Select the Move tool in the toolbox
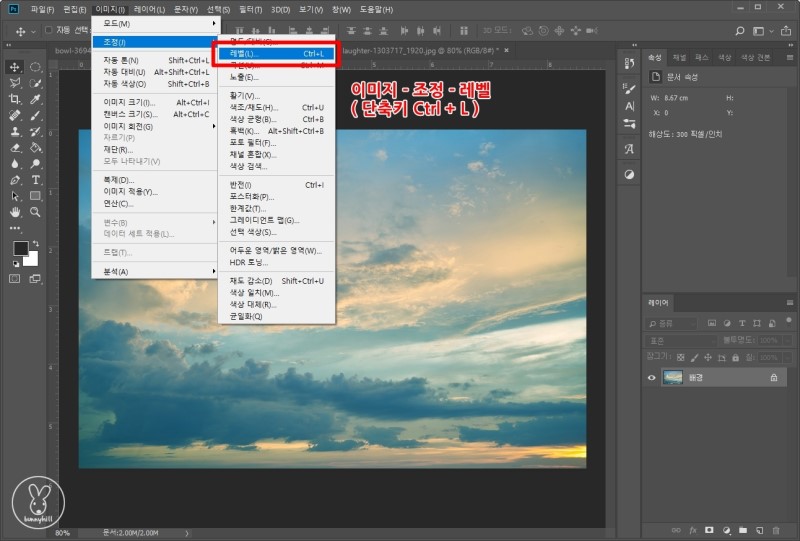 click(15, 67)
